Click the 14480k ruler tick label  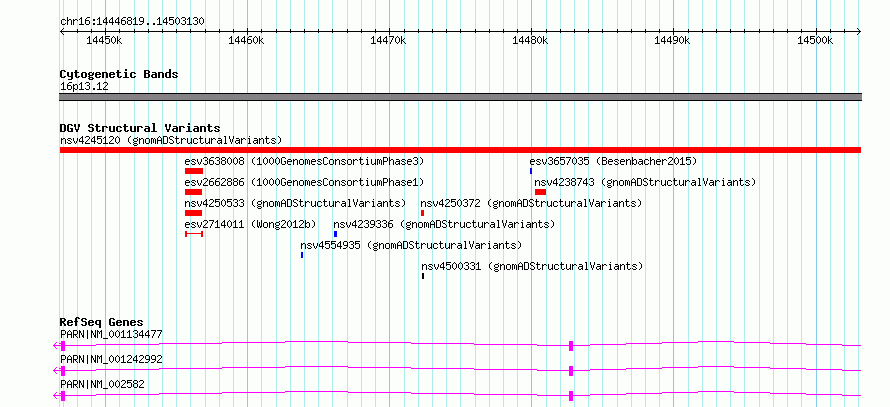(530, 40)
